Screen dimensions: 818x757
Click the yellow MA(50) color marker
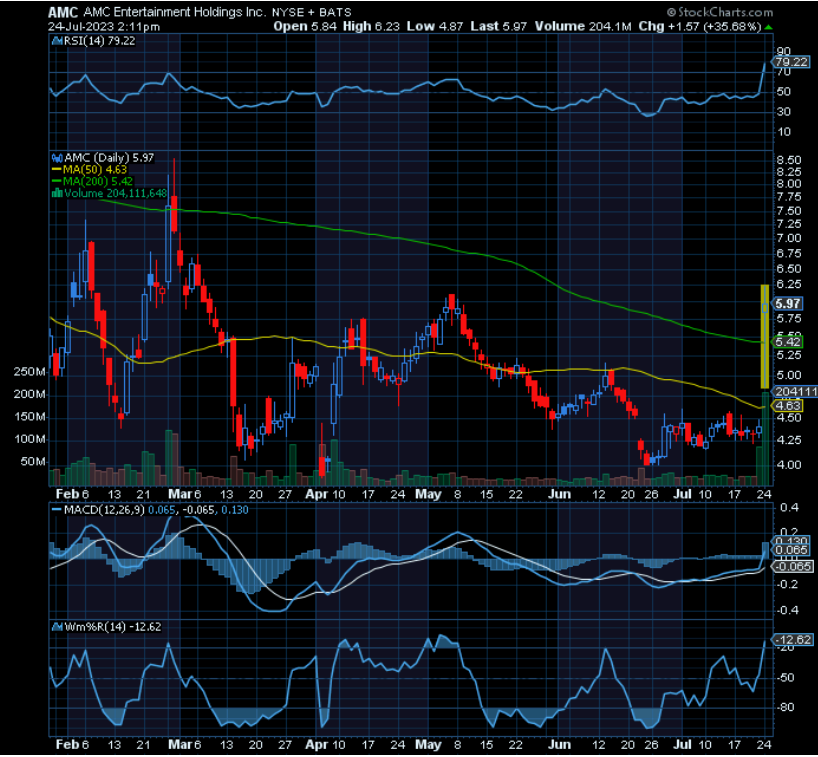[55, 169]
